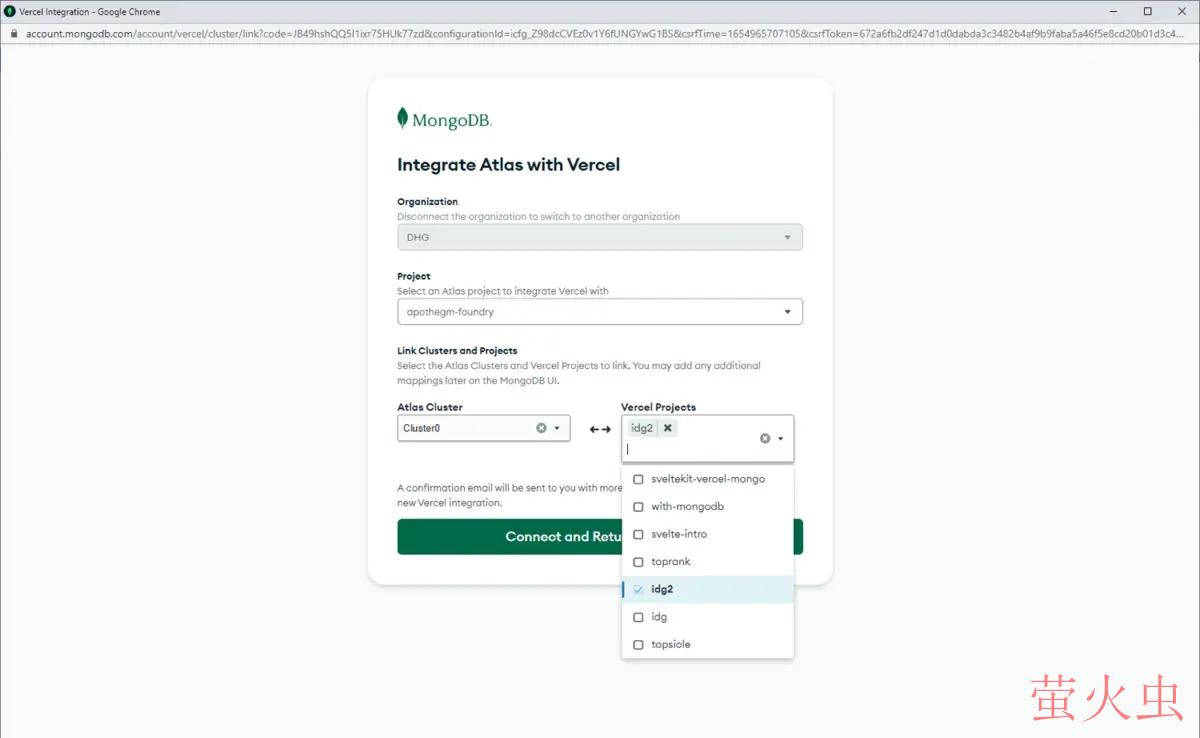Select with-mongodb project option
1200x738 pixels.
[708, 507]
